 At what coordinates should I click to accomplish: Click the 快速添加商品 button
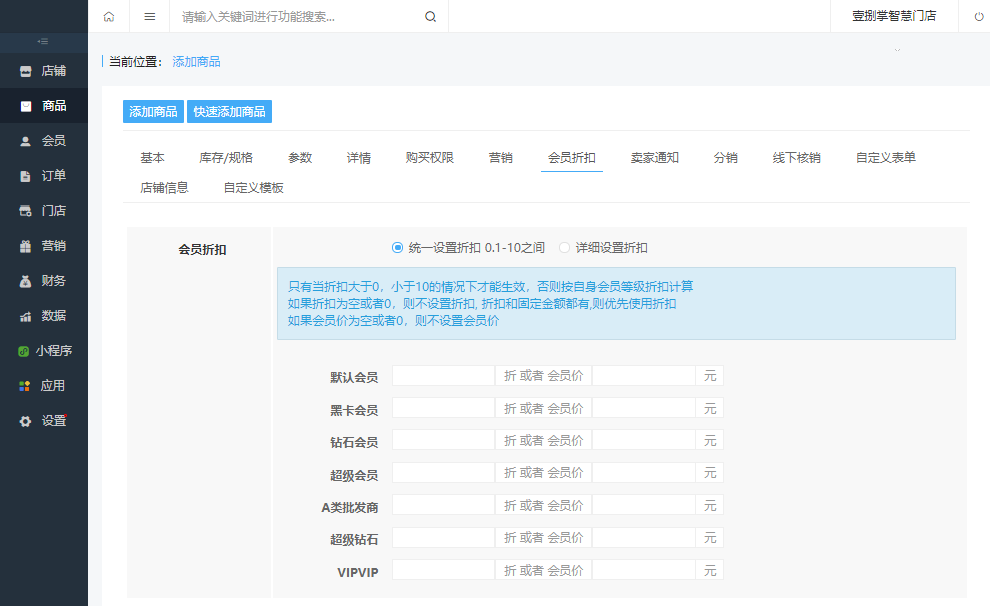[x=229, y=112]
